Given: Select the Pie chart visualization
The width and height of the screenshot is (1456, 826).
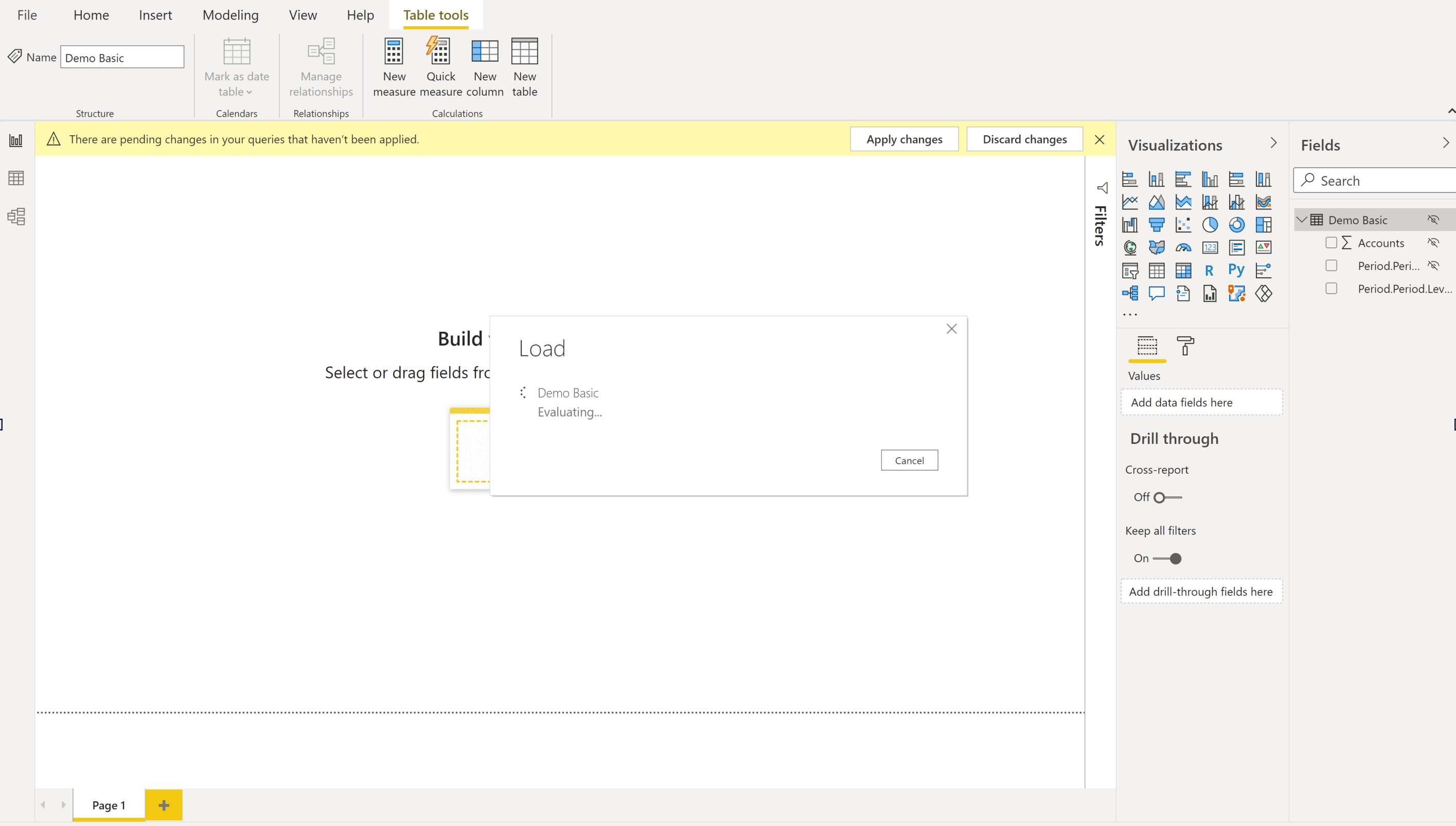Looking at the screenshot, I should point(1210,225).
